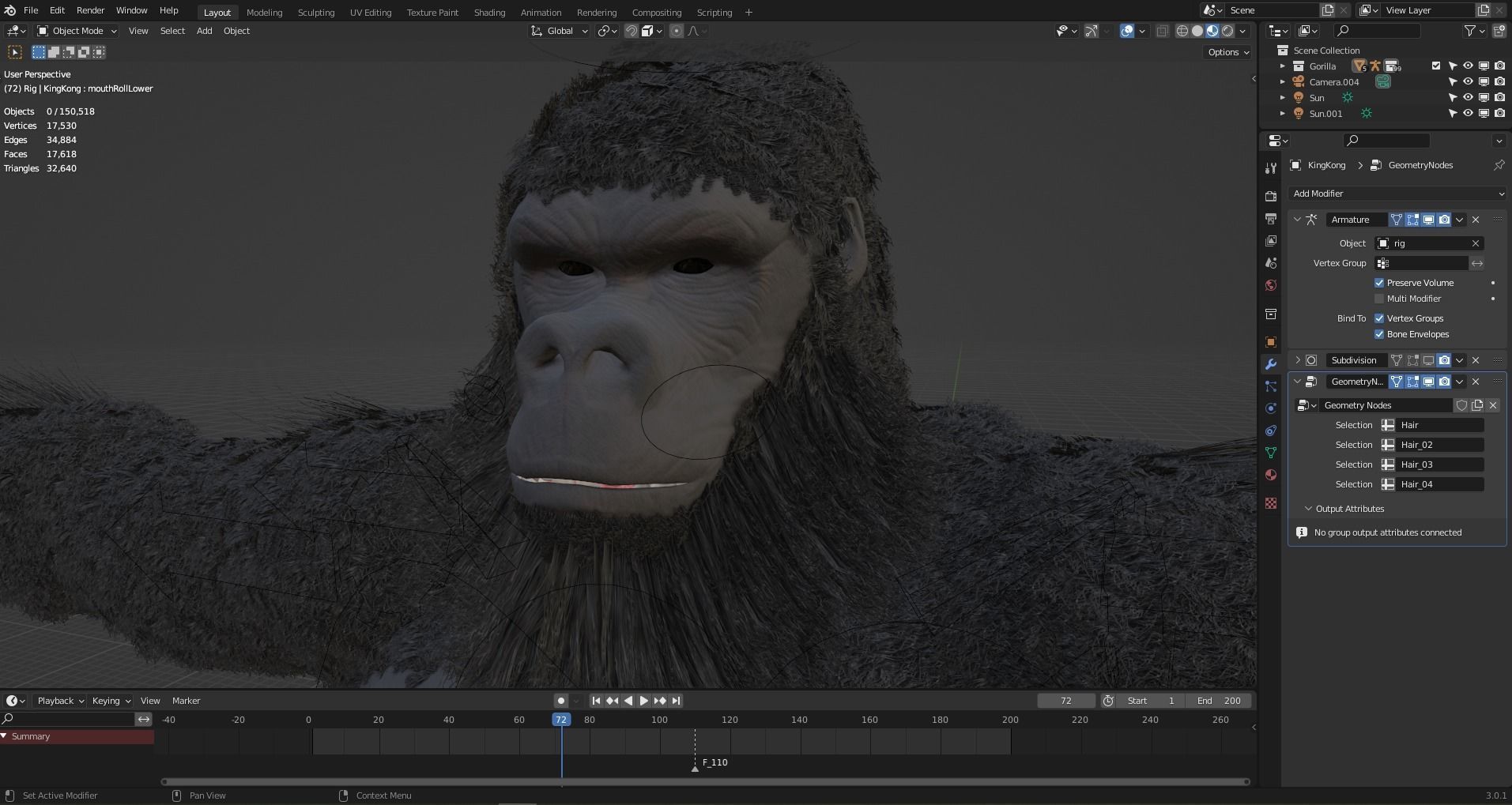Viewport: 1512px width, 805px height.
Task: Pin the properties editor context
Action: click(1499, 165)
